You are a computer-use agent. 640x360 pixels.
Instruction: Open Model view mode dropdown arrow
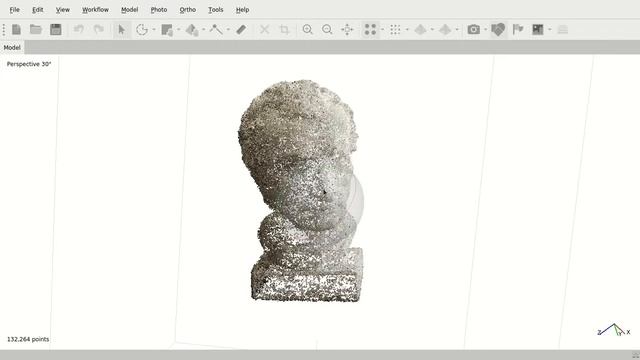(x=432, y=29)
